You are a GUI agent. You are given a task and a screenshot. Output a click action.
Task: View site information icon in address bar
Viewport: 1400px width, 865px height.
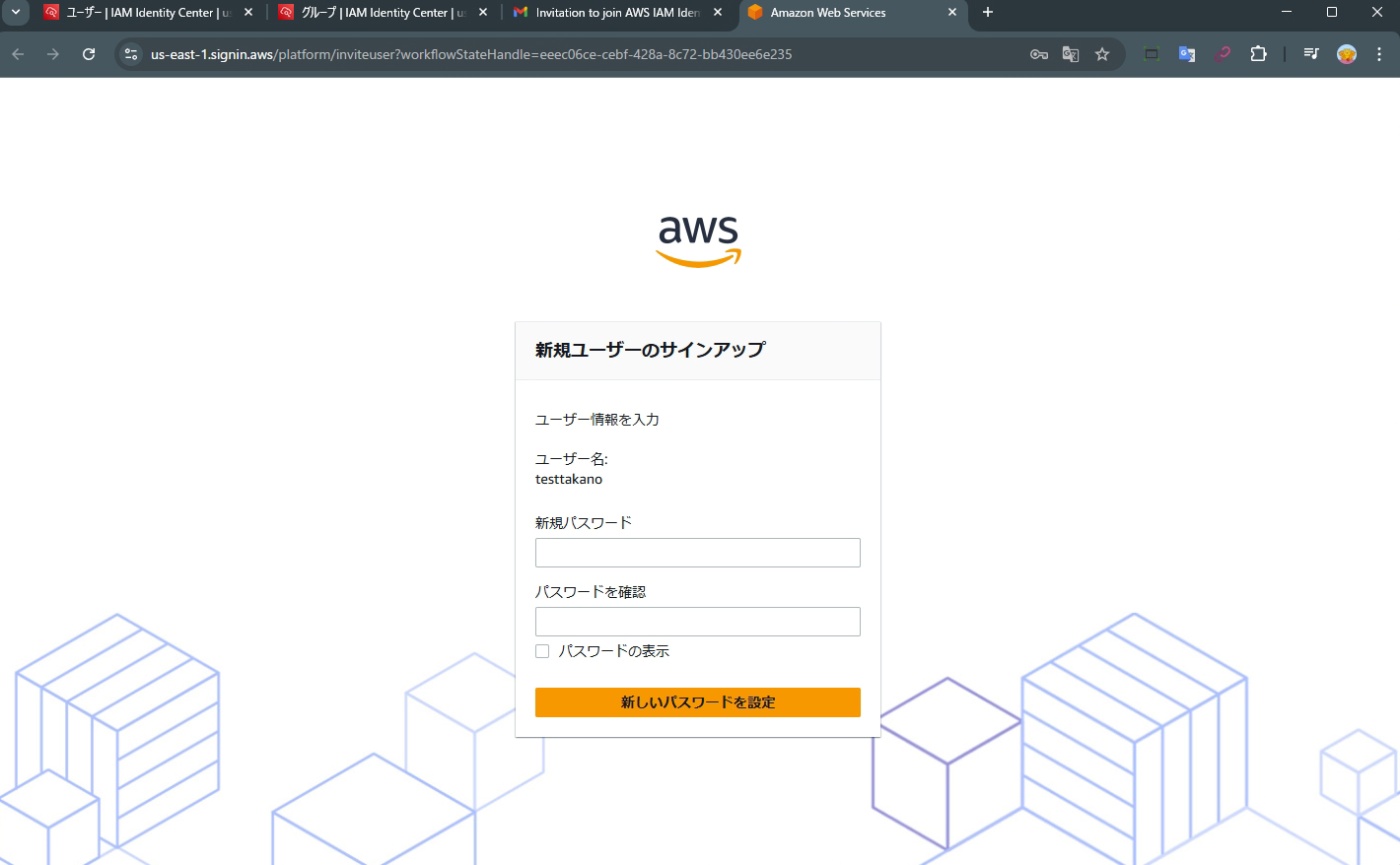click(x=131, y=54)
